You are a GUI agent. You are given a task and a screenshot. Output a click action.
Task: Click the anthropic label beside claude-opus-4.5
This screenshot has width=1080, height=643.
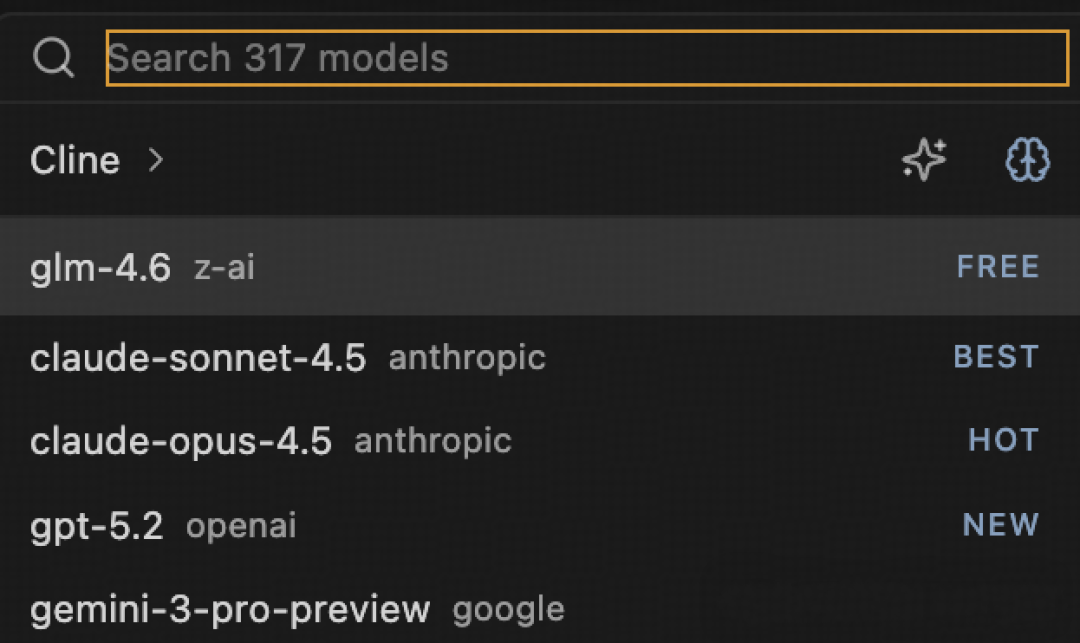pyautogui.click(x=432, y=441)
